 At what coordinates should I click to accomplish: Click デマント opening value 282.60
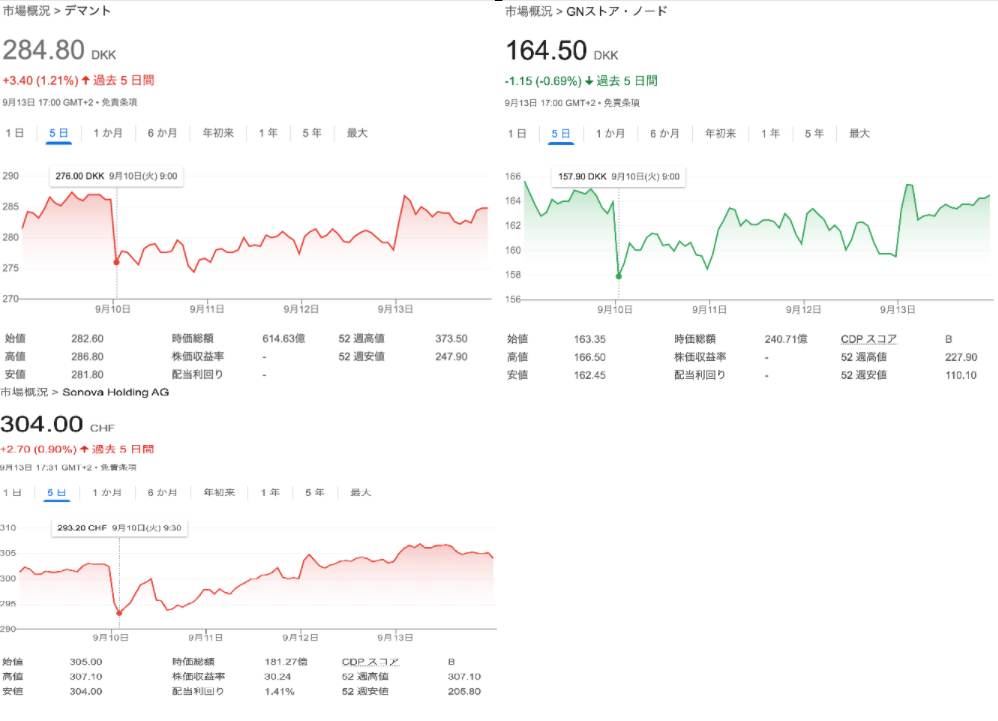(87, 339)
